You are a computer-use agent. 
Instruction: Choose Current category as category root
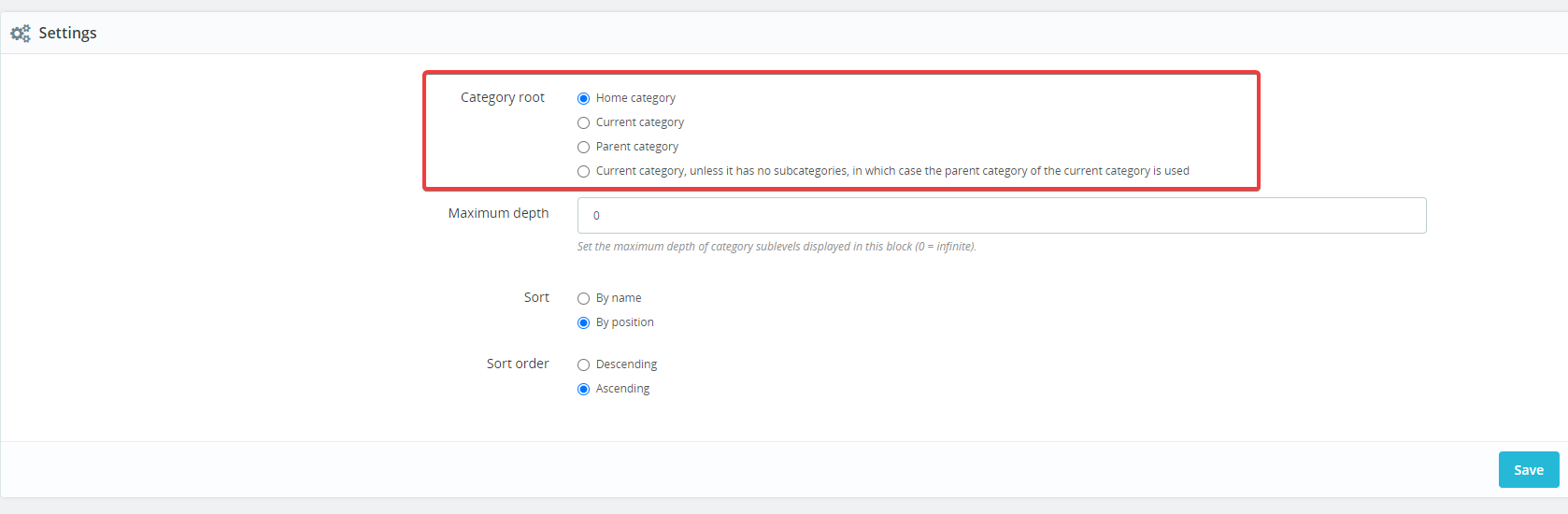point(583,122)
